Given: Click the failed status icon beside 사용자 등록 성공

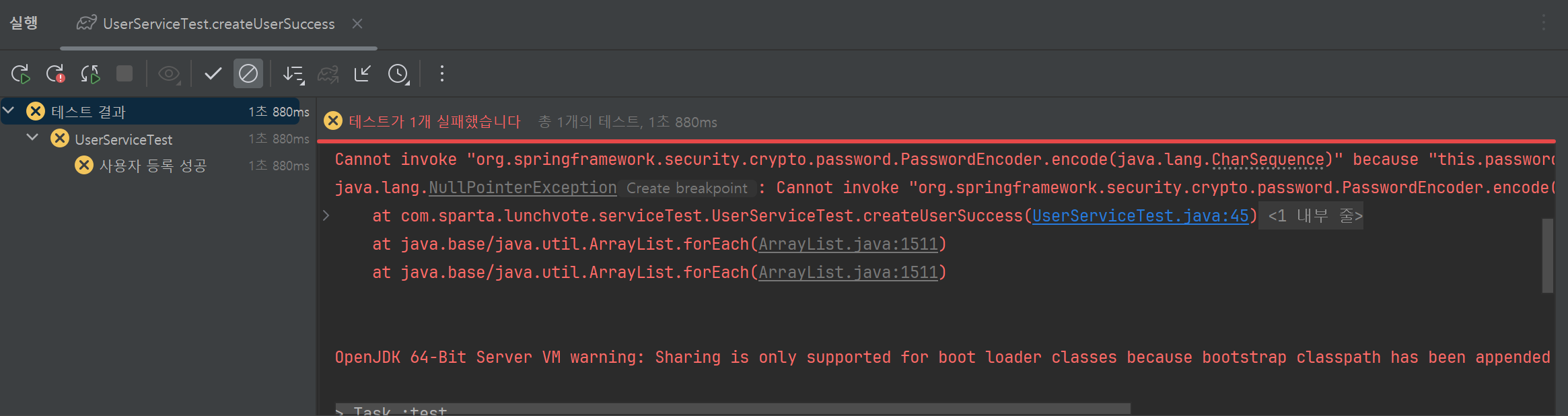Looking at the screenshot, I should [84, 165].
